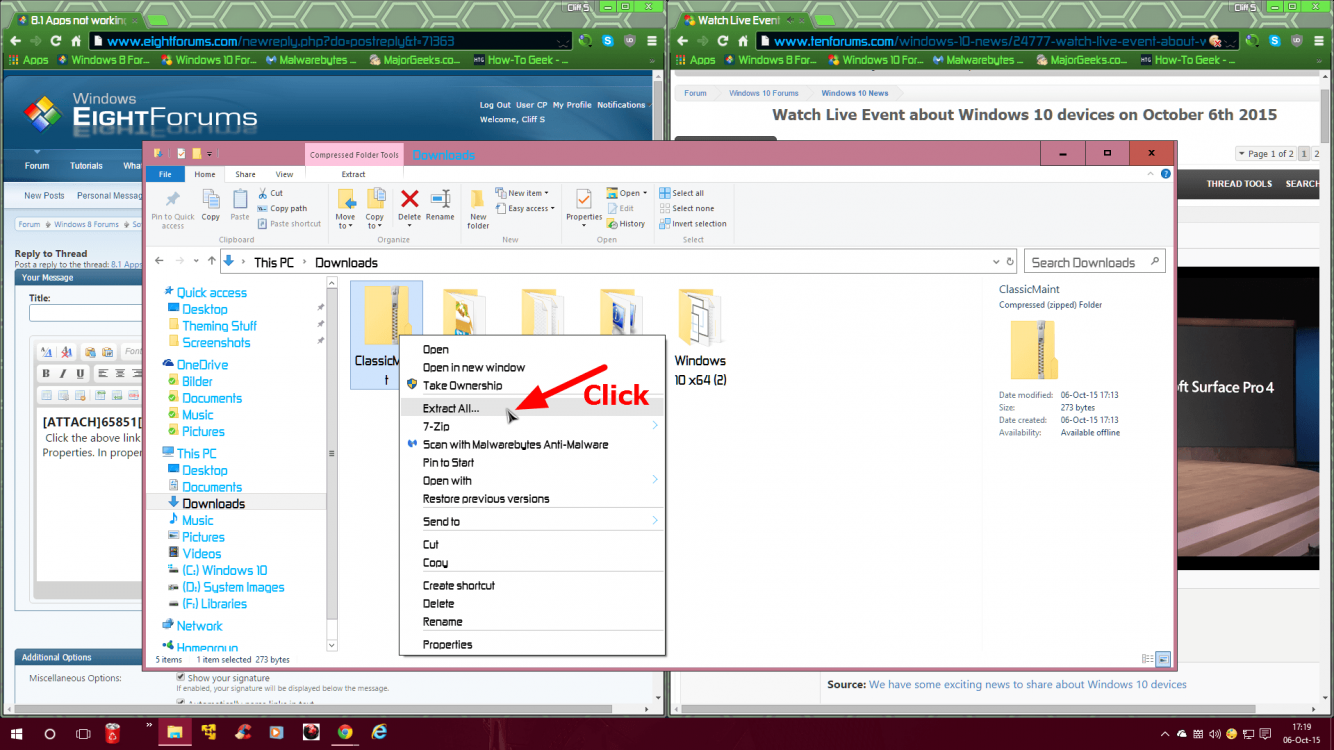The height and width of the screenshot is (750, 1334).
Task: Open the Quick Access Toolbar customize dropdown
Action: coord(210,154)
